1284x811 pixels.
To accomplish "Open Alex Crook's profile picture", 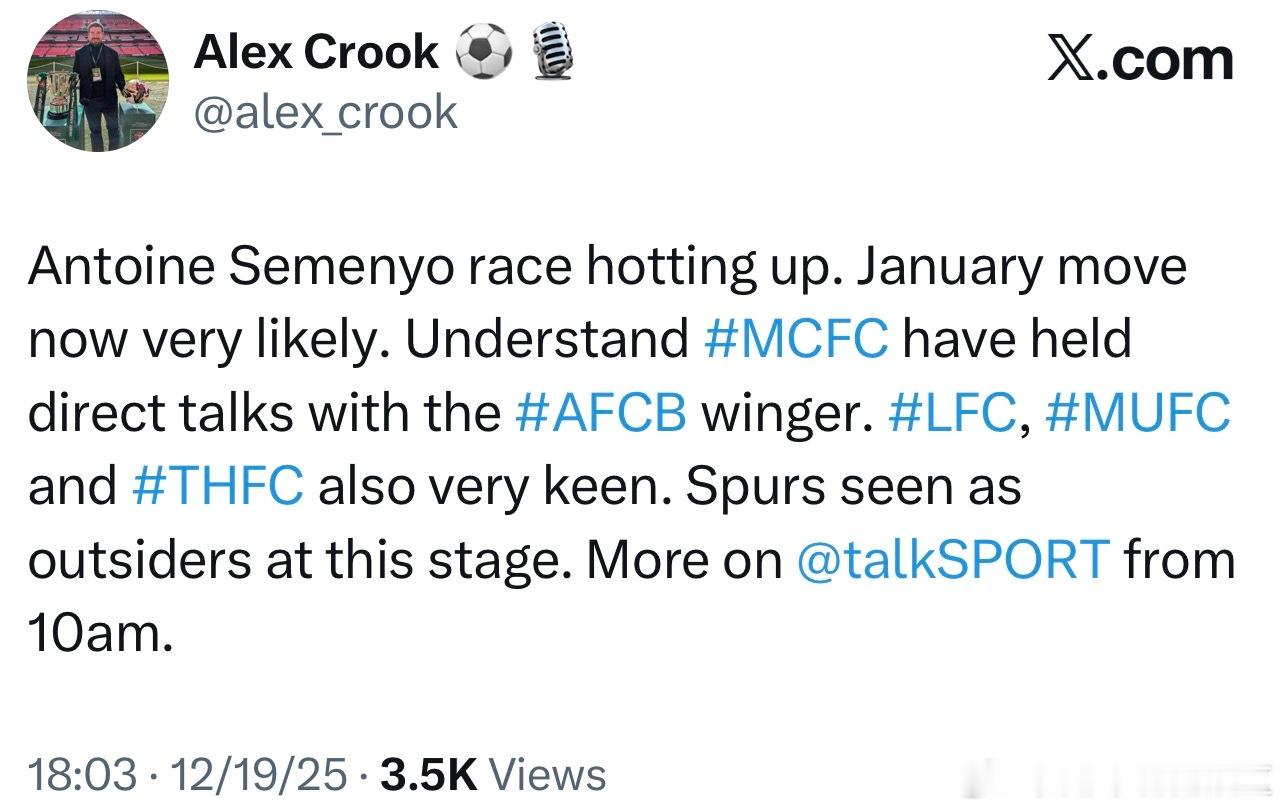I will 98,82.
